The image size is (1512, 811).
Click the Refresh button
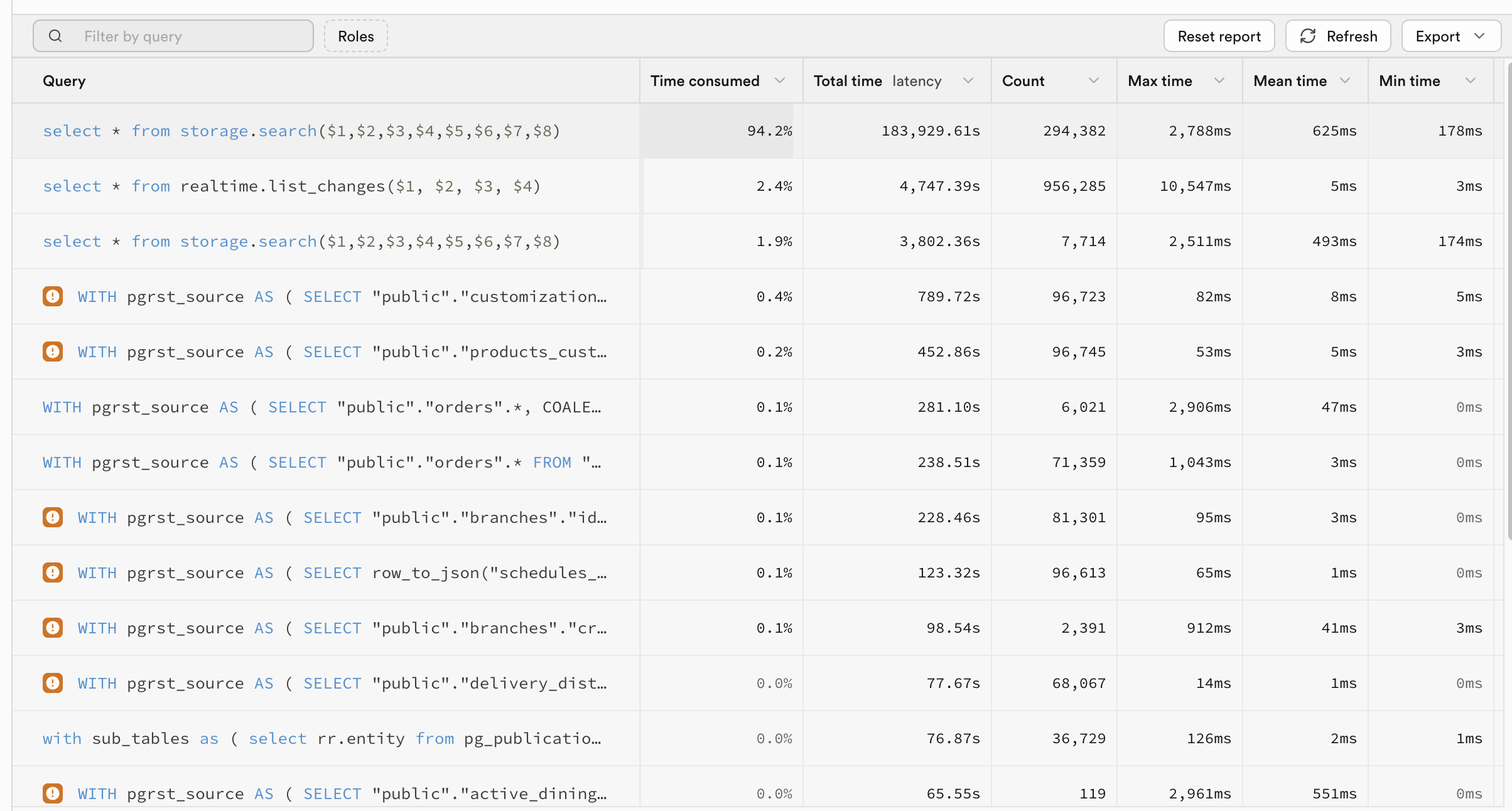(x=1338, y=36)
